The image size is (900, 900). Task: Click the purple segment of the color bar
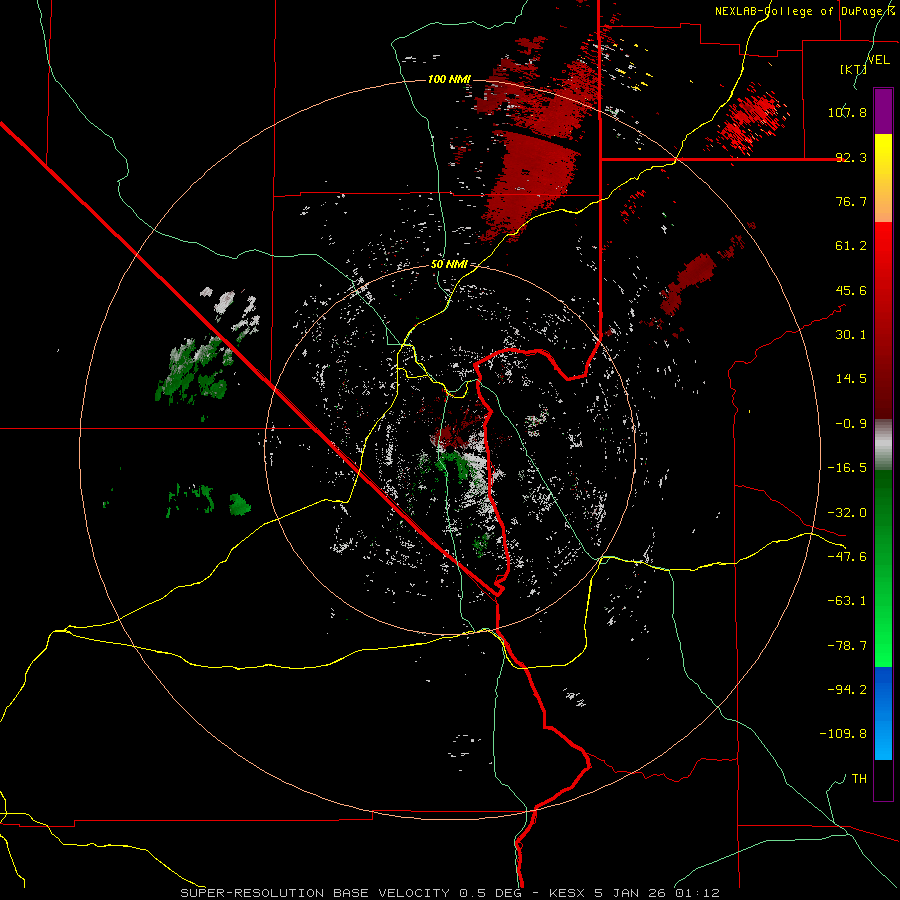click(883, 111)
